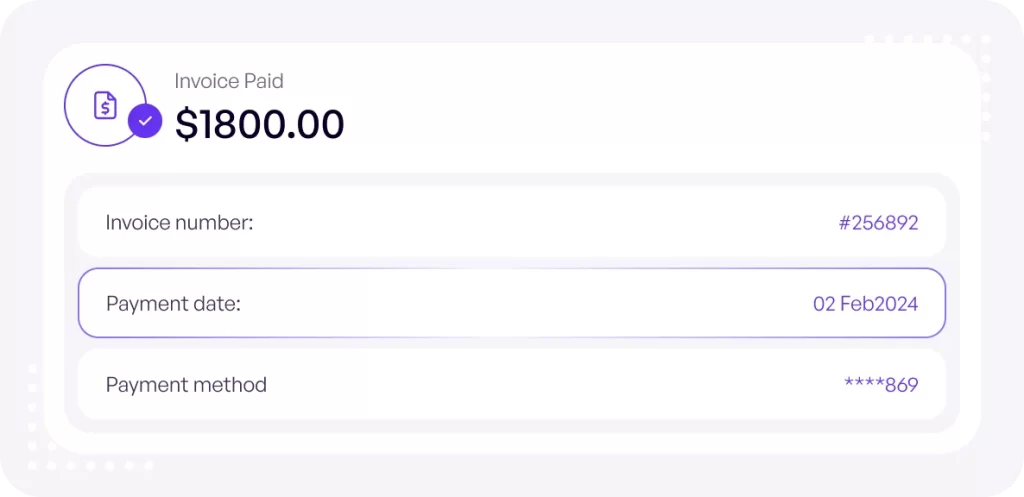Click the Invoice Paid heading
1024x497 pixels.
[229, 81]
